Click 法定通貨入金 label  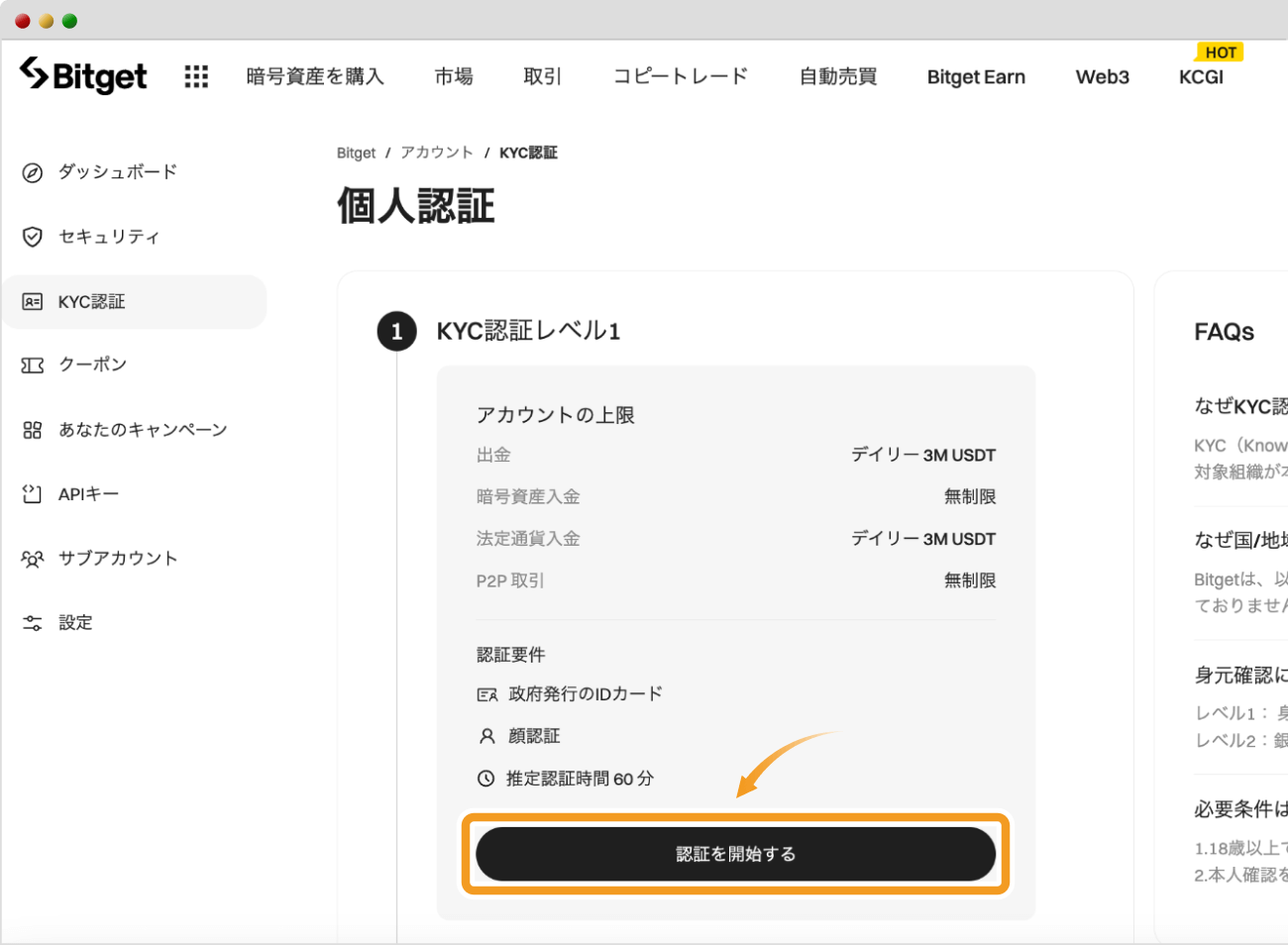click(528, 539)
